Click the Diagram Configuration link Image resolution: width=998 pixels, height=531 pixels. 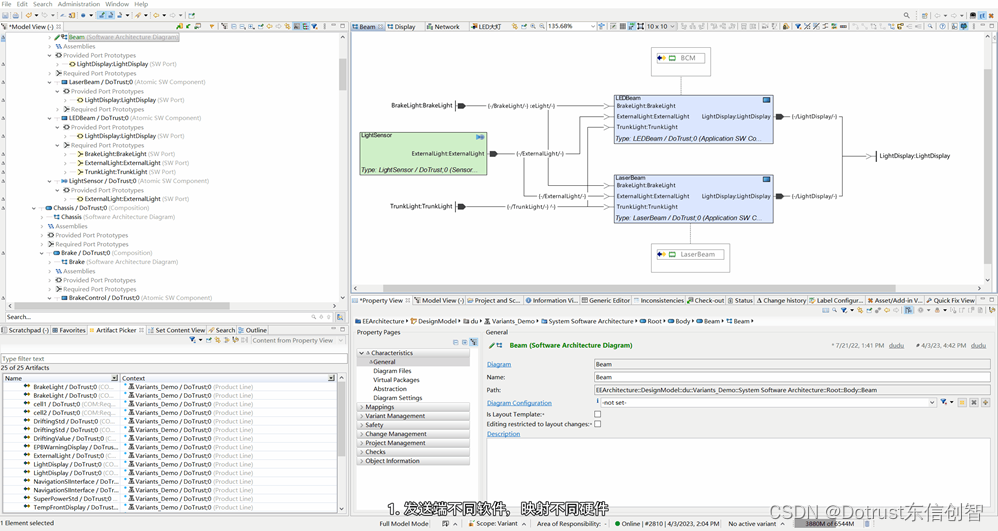(x=519, y=403)
